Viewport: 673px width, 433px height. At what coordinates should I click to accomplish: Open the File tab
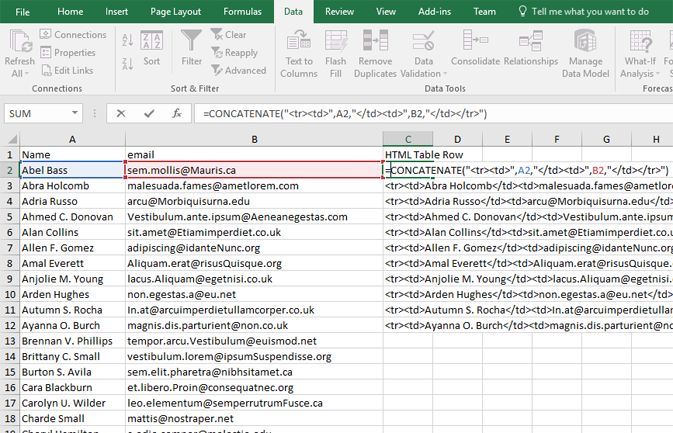click(22, 12)
